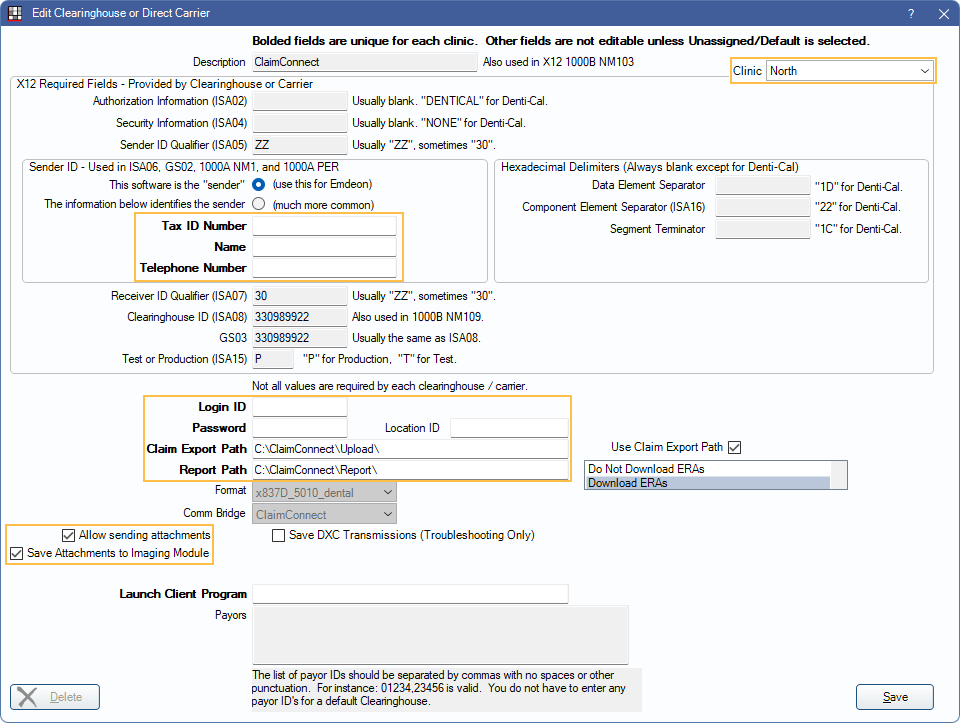960x723 pixels.
Task: Click the Tax ID Number field
Action: tap(324, 226)
